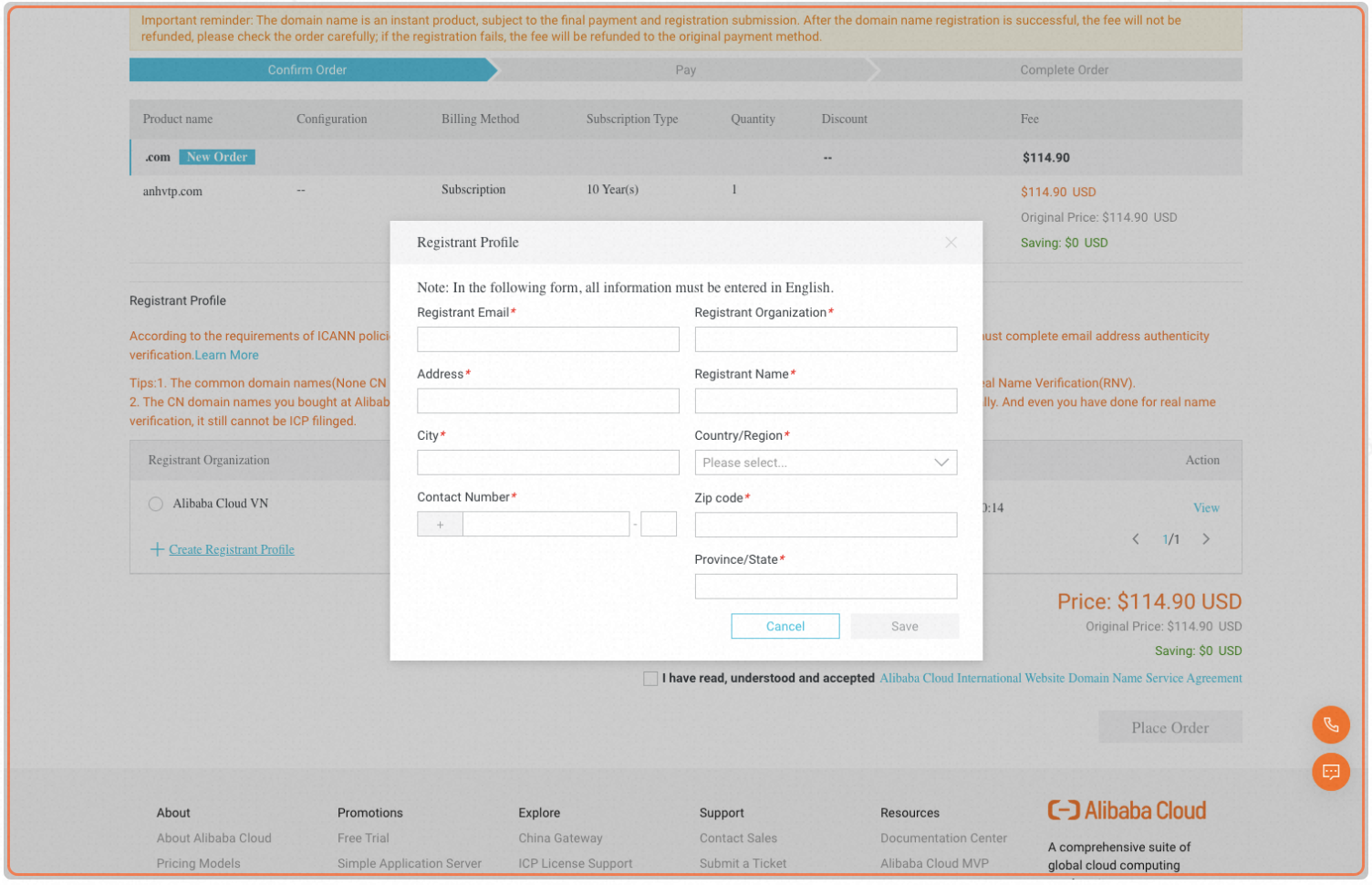Click the 1/1 page indicator
1372x885 pixels.
click(x=1171, y=540)
